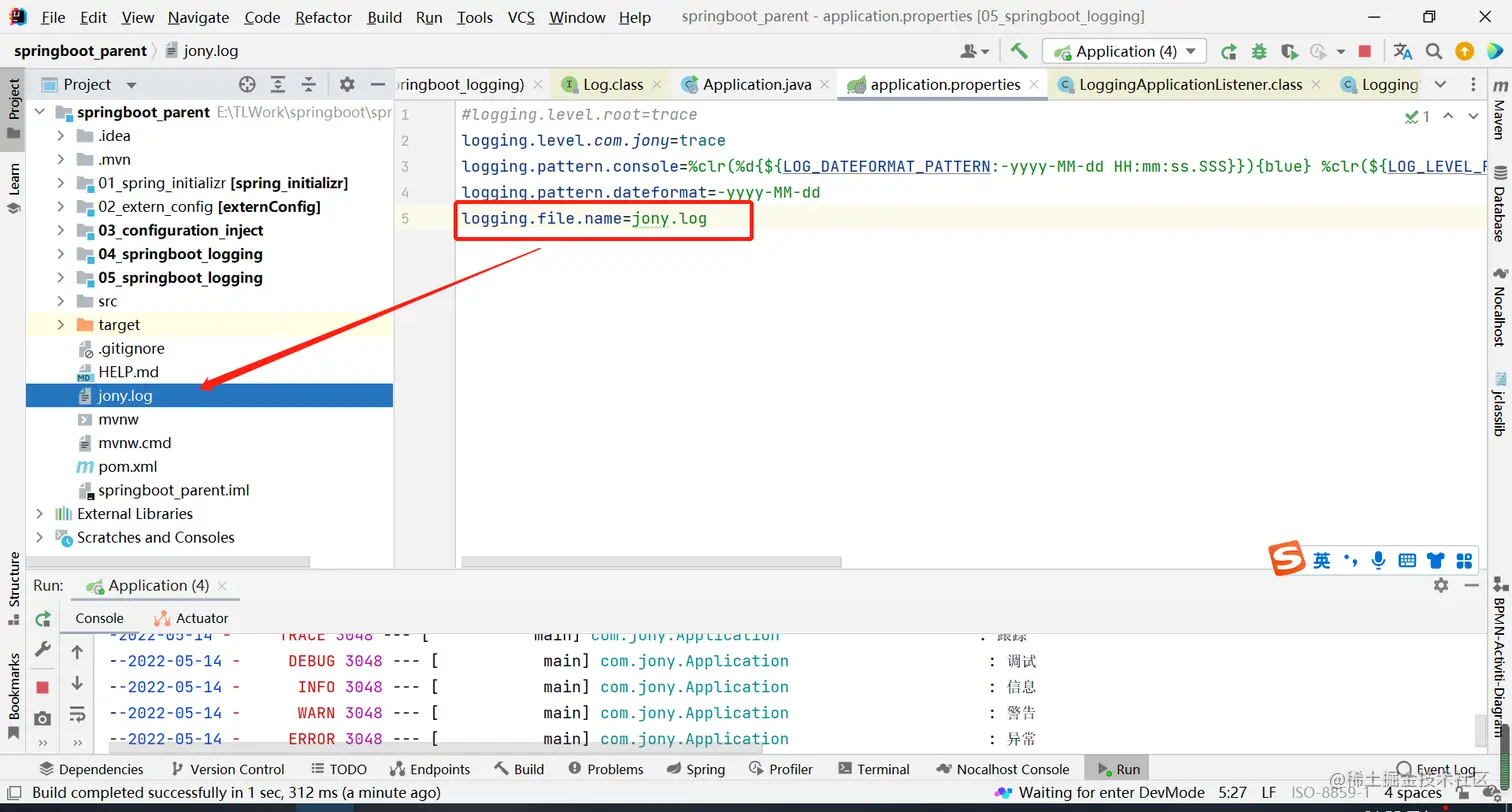Collapse the springboot_parent root node
Screen dimensions: 1512x812
(39, 112)
